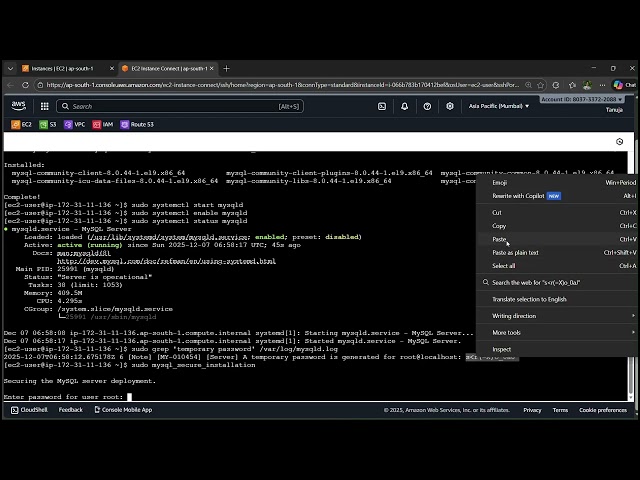This screenshot has width=640, height=480.
Task: Click the 'Securing the MySQL server deployment.' line
Action: click(80, 381)
